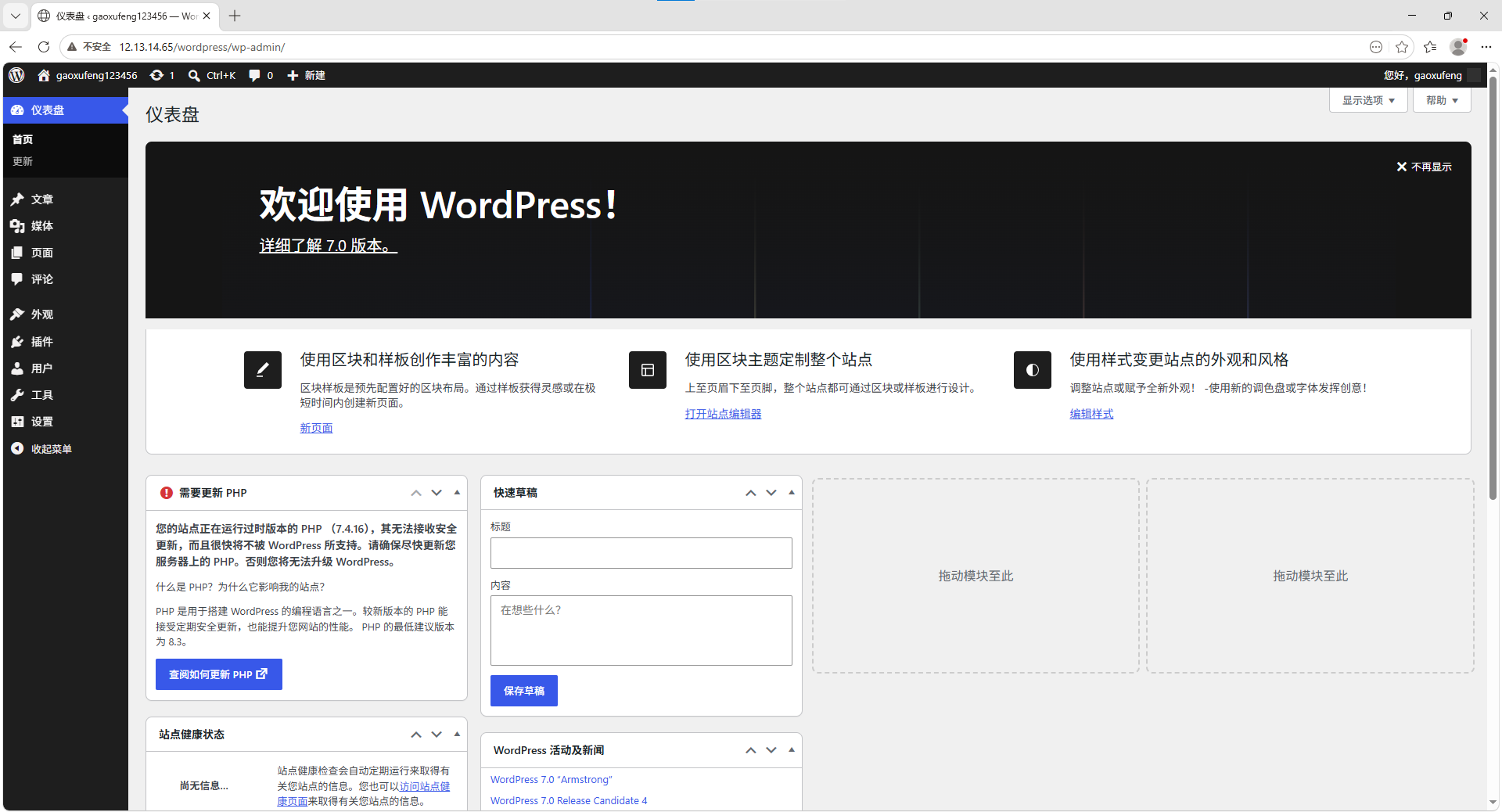Screen dimensions: 1502x812
Task: Open 媒体 media menu
Action: point(66,226)
